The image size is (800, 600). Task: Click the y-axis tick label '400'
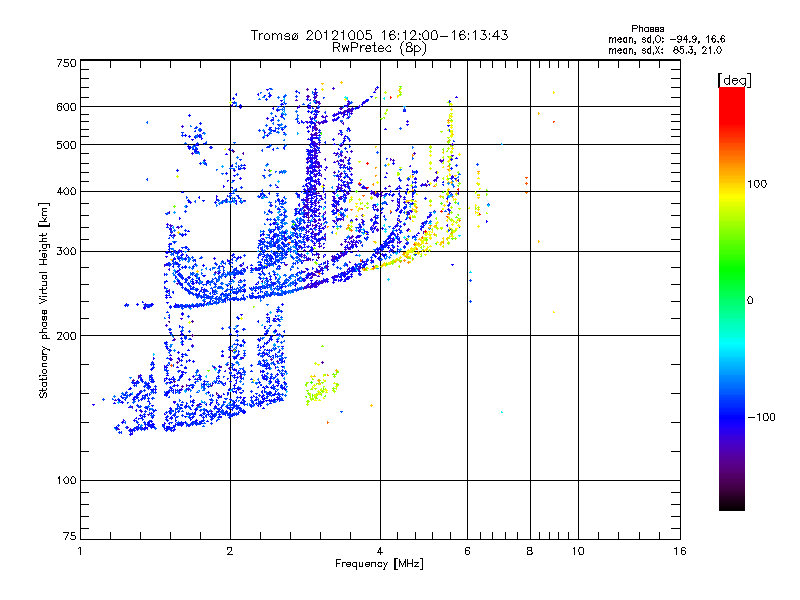pyautogui.click(x=66, y=191)
